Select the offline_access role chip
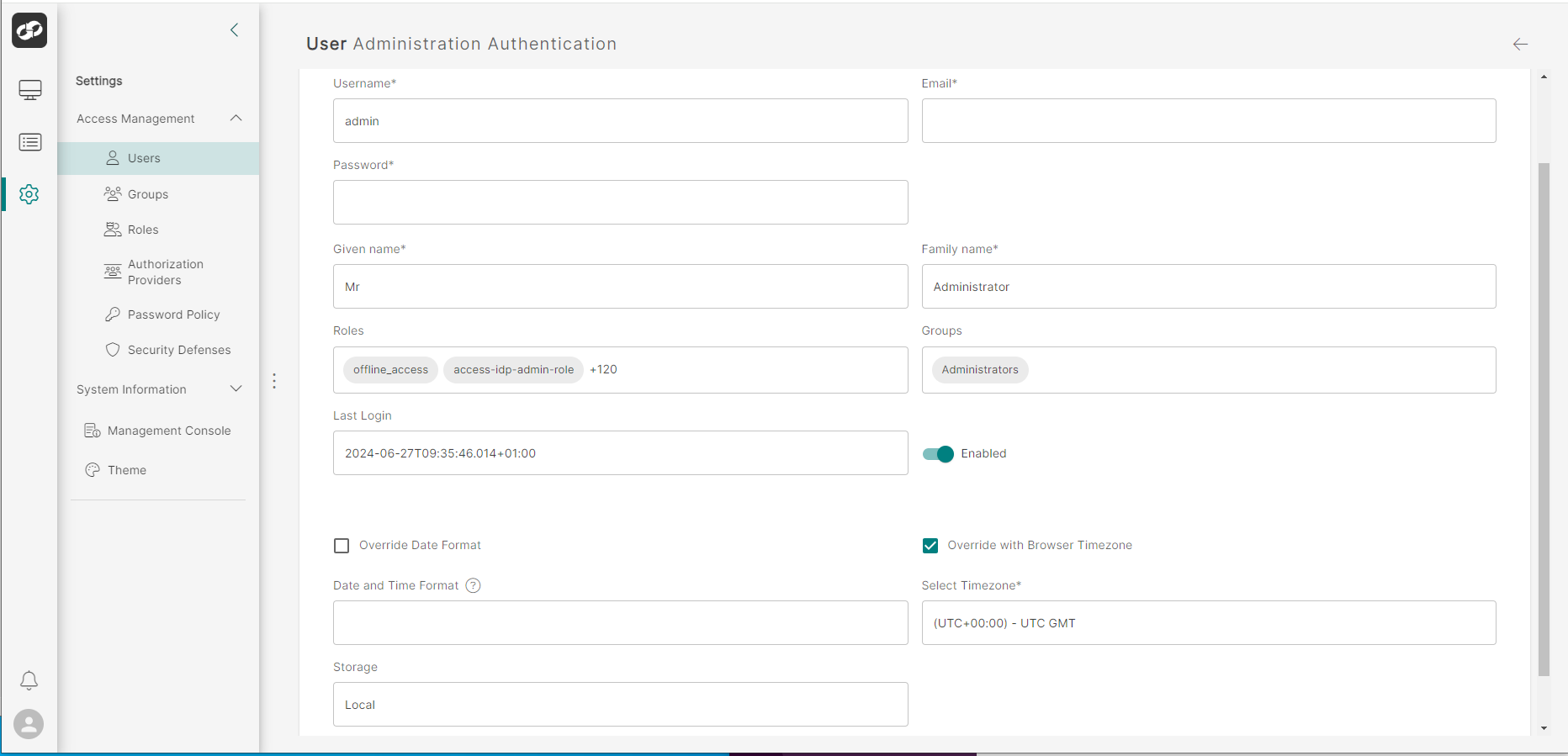 (390, 370)
